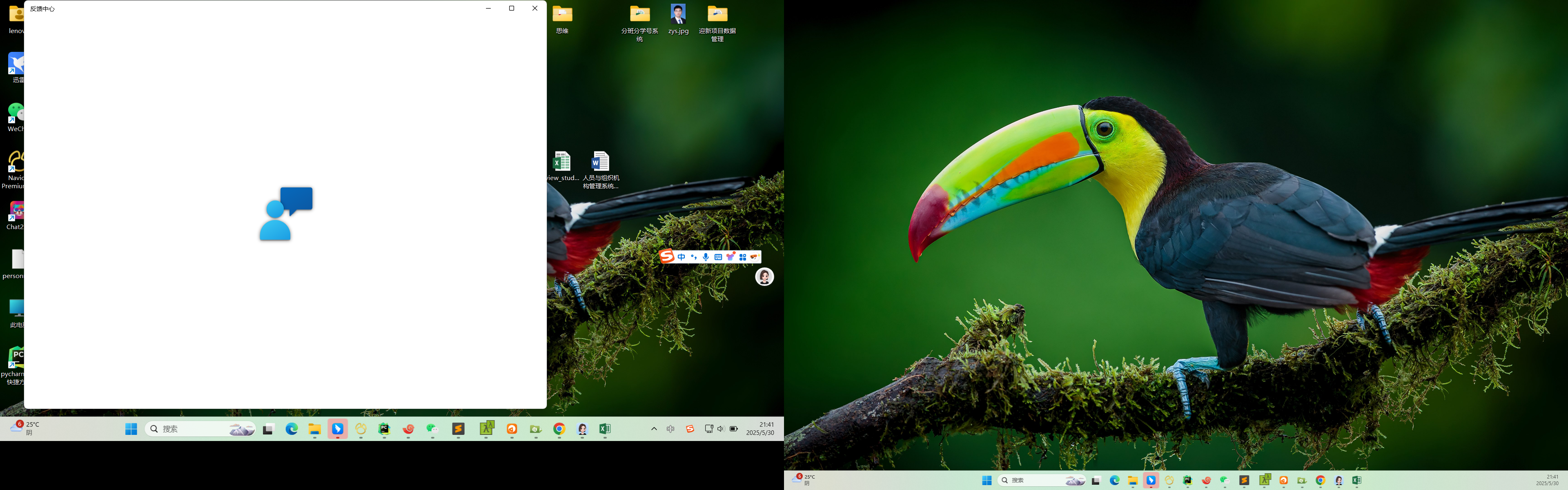Click the Sogou AI assistant mascot icon
This screenshot has width=1568, height=490.
(754, 257)
